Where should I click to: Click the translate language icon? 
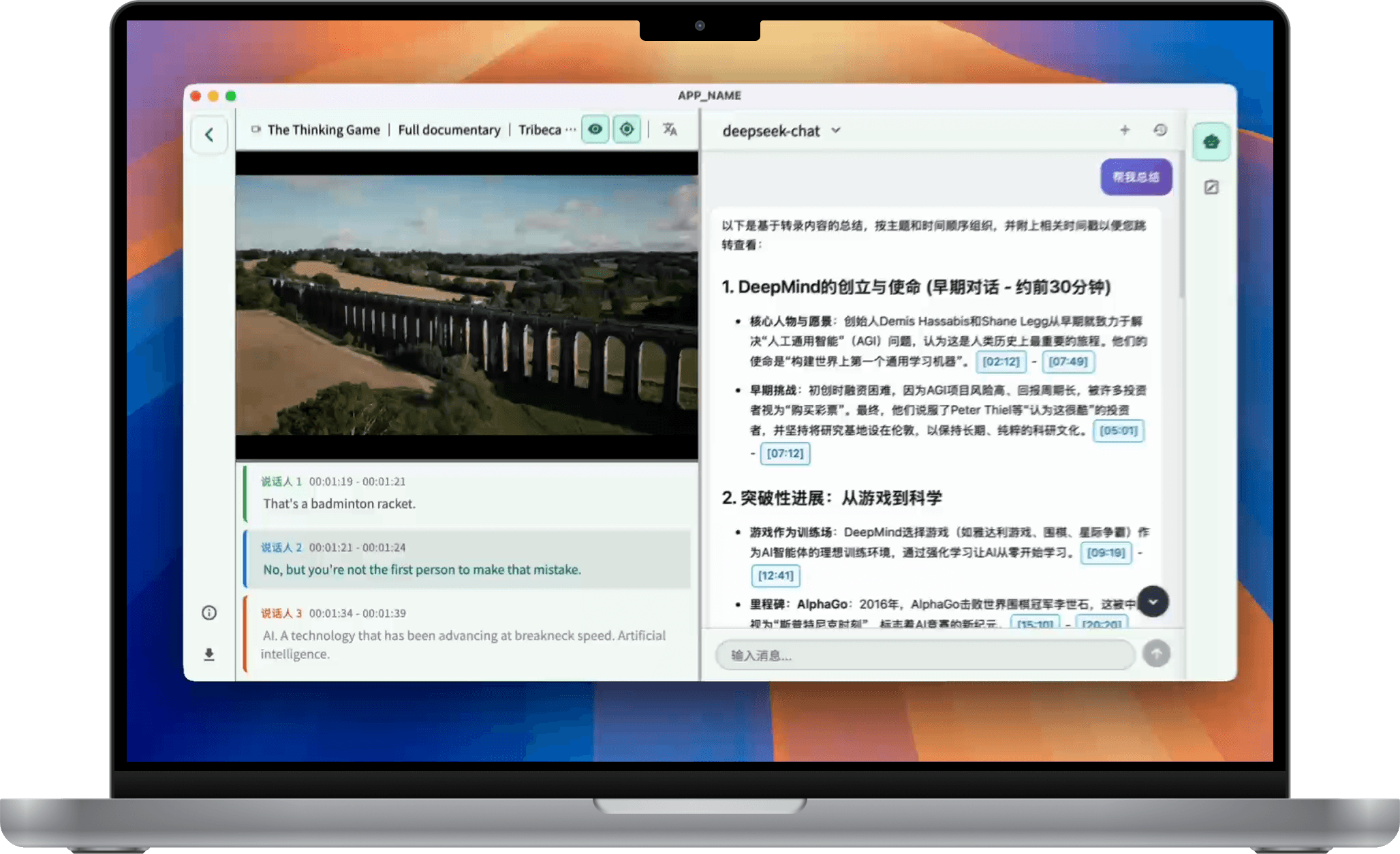(670, 129)
